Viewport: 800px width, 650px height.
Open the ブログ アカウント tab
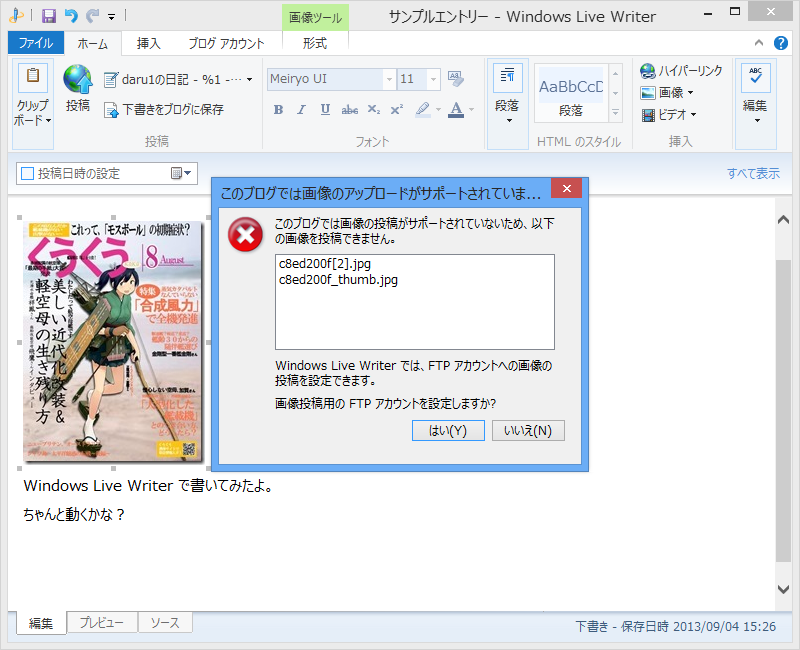click(226, 43)
